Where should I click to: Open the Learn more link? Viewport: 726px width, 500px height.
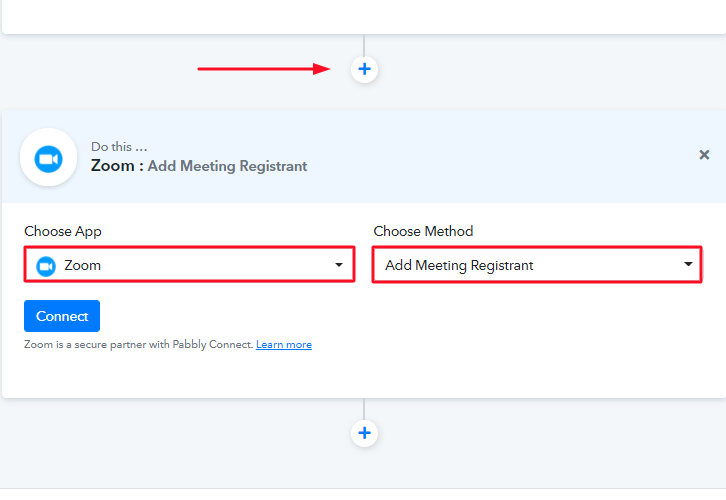tap(284, 344)
